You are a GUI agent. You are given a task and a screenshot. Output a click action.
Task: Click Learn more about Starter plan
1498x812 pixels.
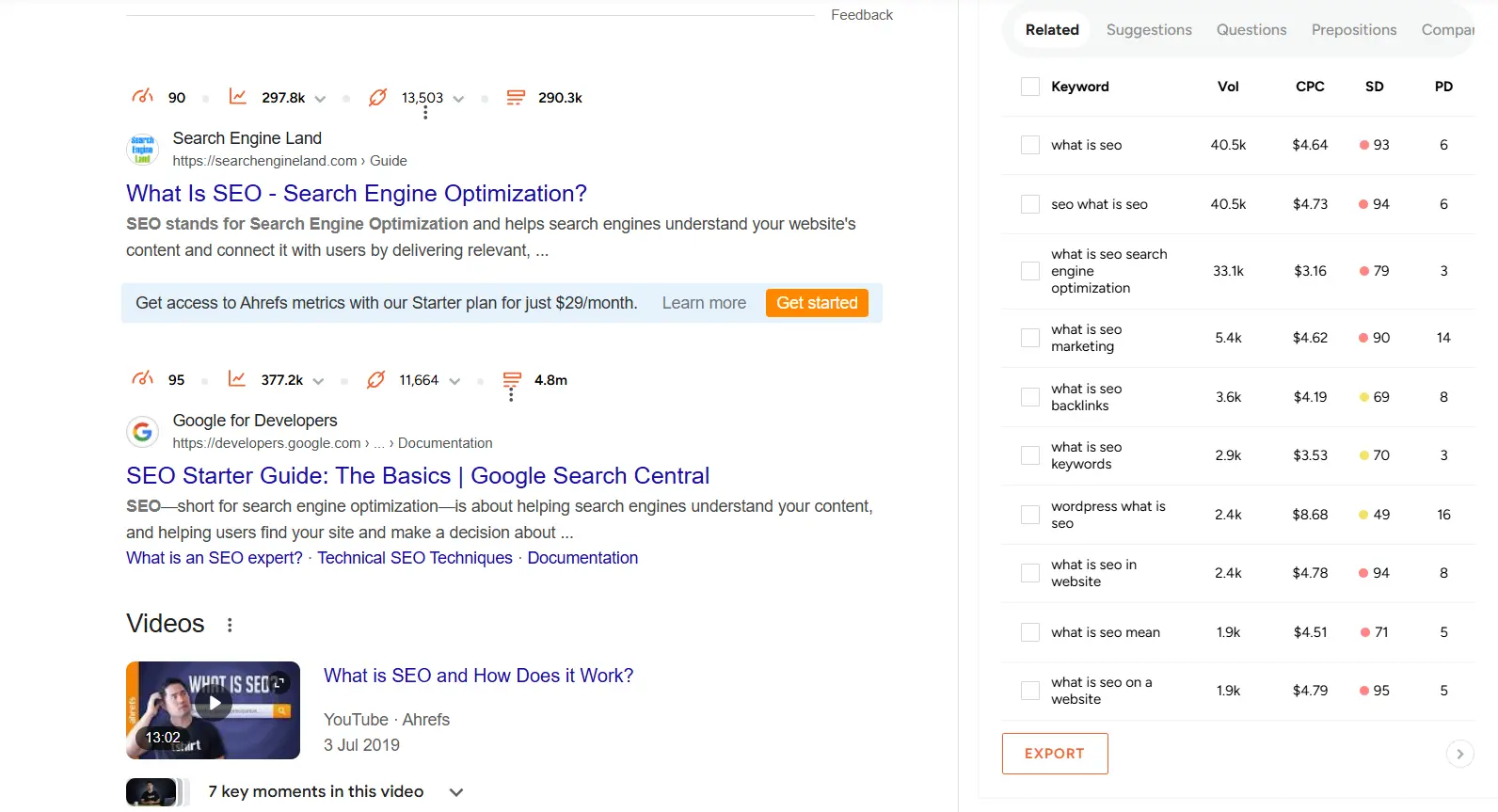pyautogui.click(x=704, y=303)
